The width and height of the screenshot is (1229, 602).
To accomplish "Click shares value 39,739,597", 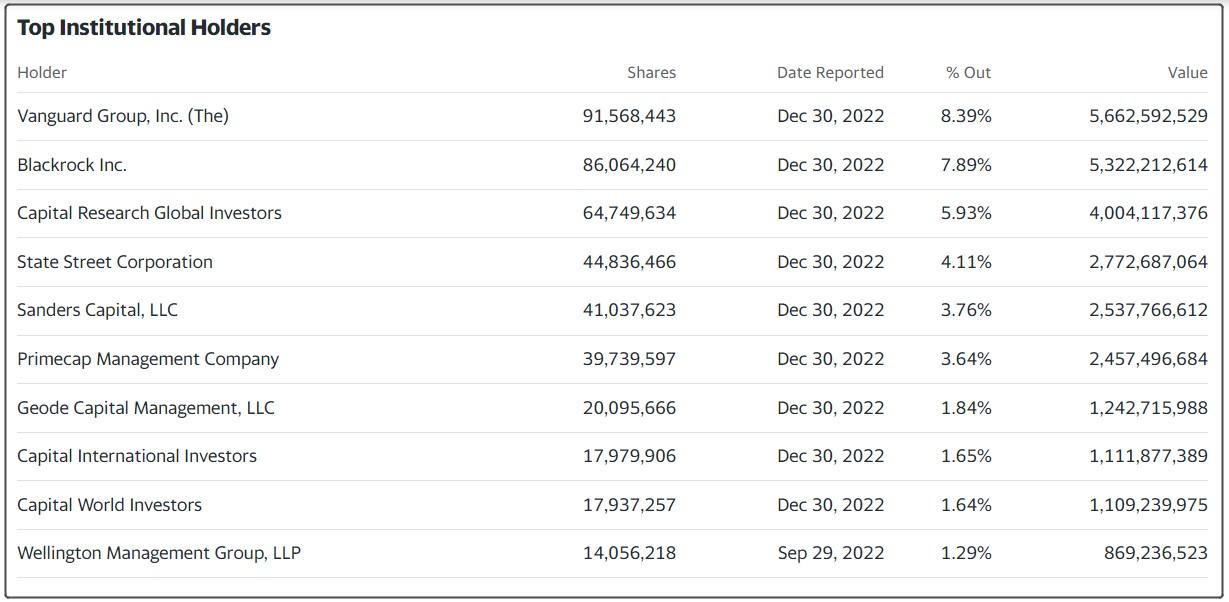I will click(629, 359).
